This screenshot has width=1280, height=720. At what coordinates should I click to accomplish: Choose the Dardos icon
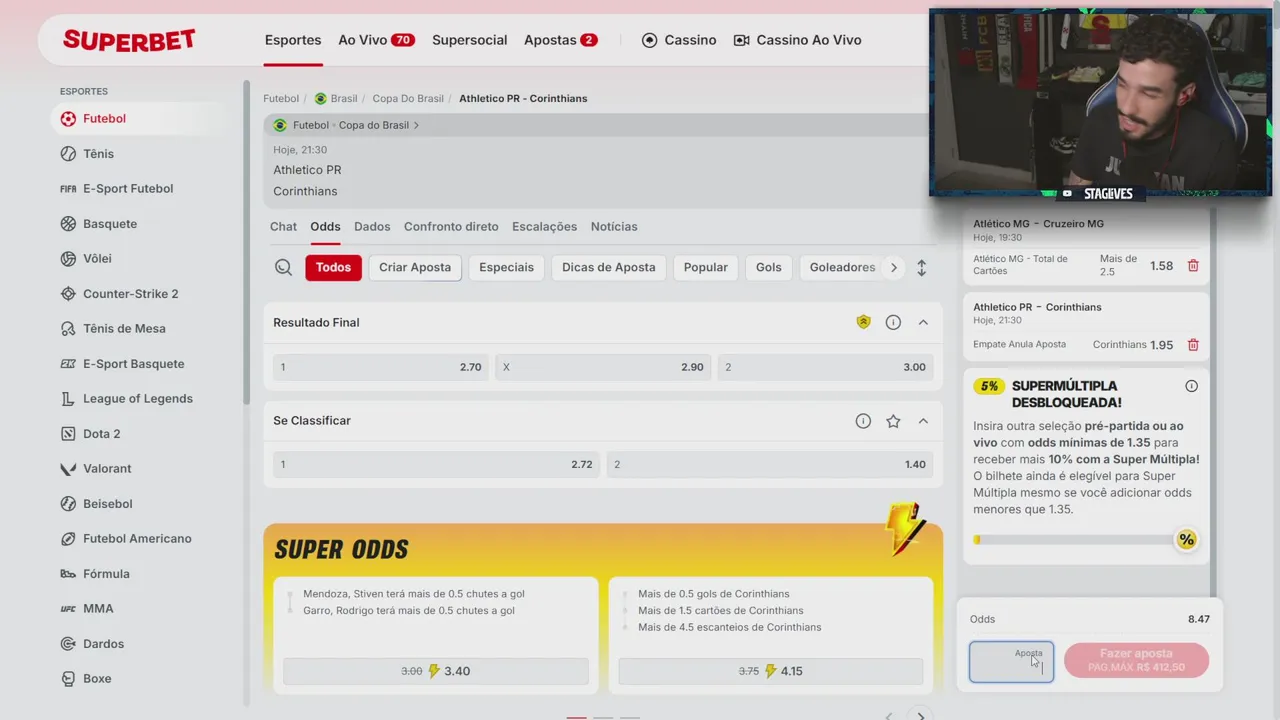click(68, 644)
